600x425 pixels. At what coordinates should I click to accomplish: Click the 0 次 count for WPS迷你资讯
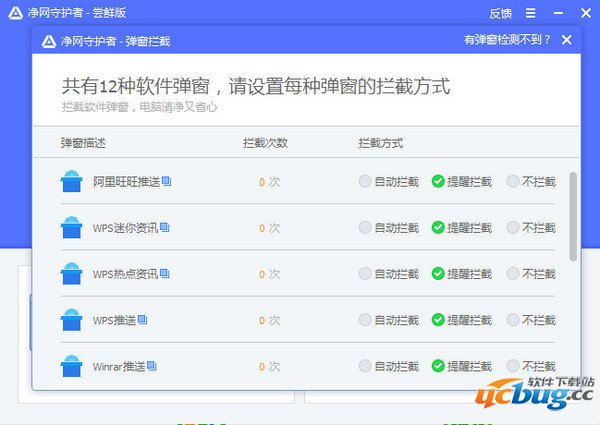tap(269, 228)
